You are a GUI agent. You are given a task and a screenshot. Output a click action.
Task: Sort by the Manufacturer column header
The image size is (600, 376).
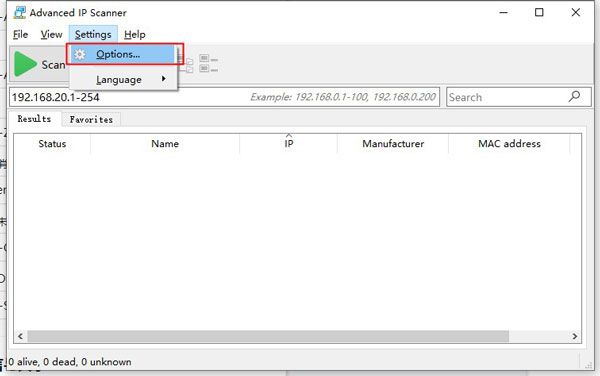393,144
